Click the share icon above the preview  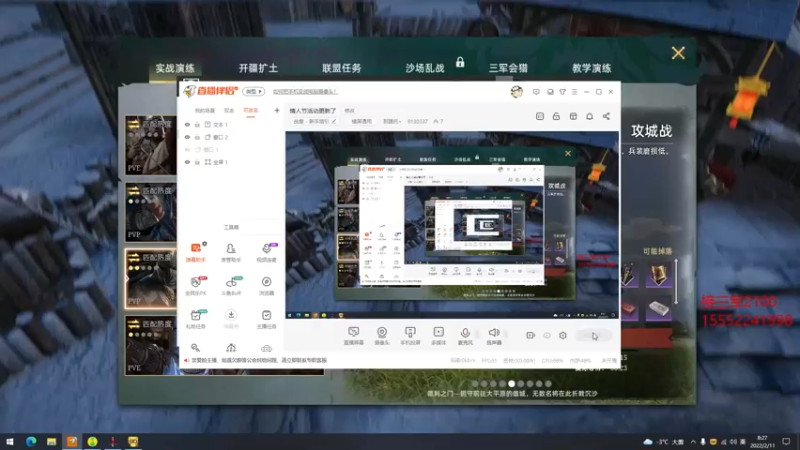(606, 116)
